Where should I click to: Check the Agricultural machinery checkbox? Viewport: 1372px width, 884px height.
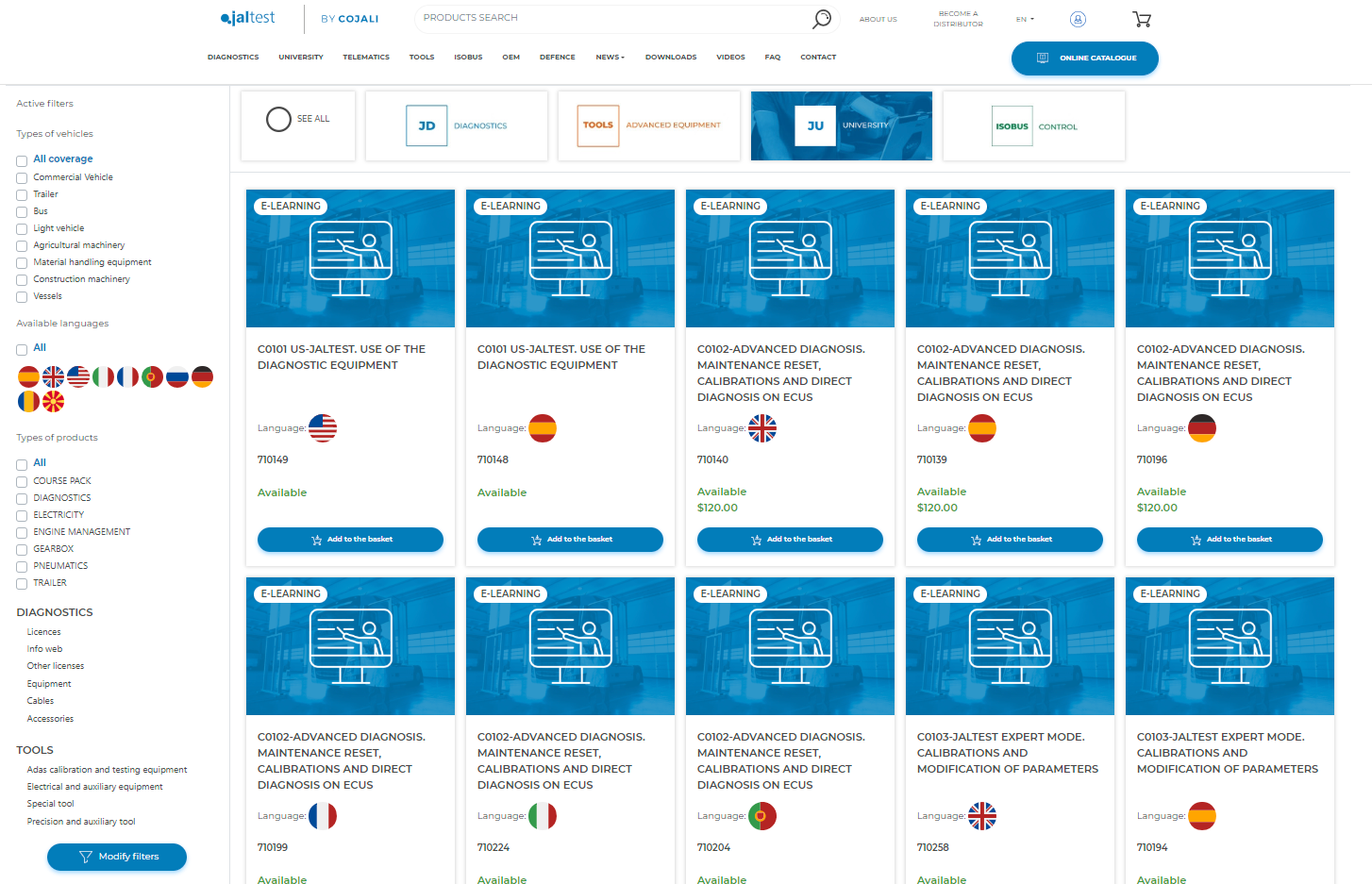pos(22,246)
